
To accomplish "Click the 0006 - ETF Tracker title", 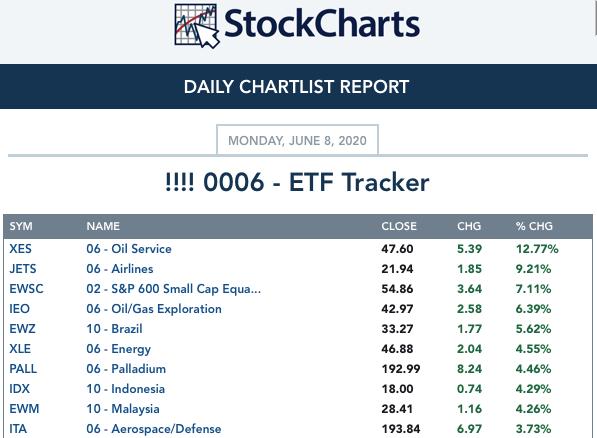I will [297, 182].
